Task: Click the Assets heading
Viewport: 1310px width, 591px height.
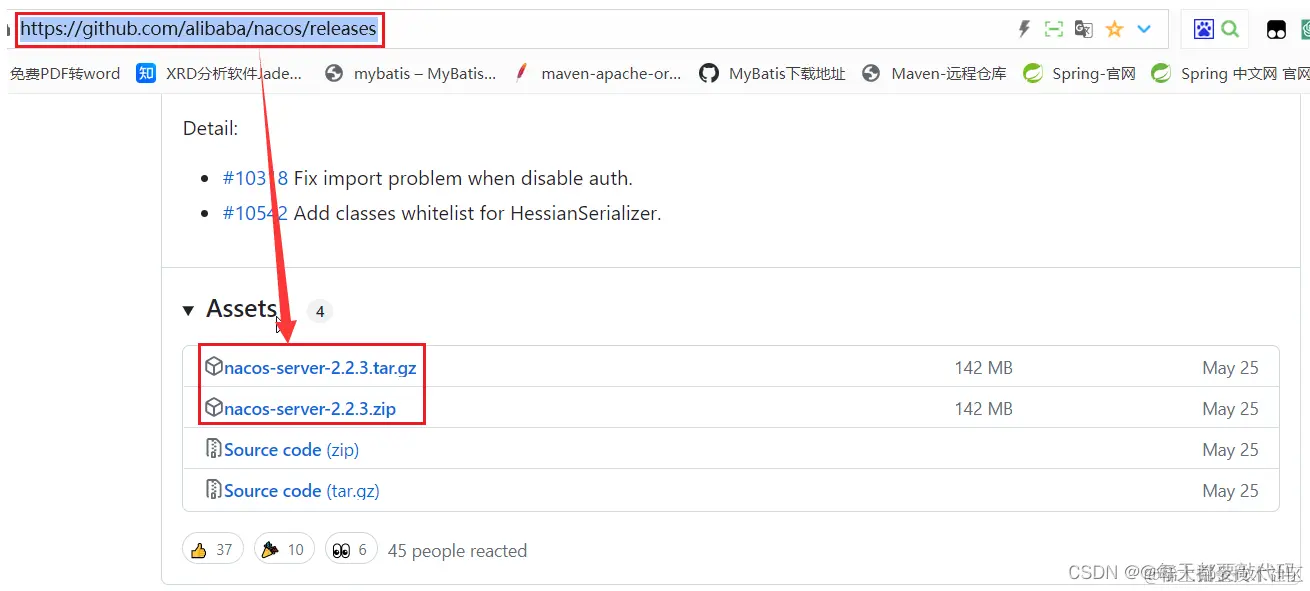Action: [241, 309]
